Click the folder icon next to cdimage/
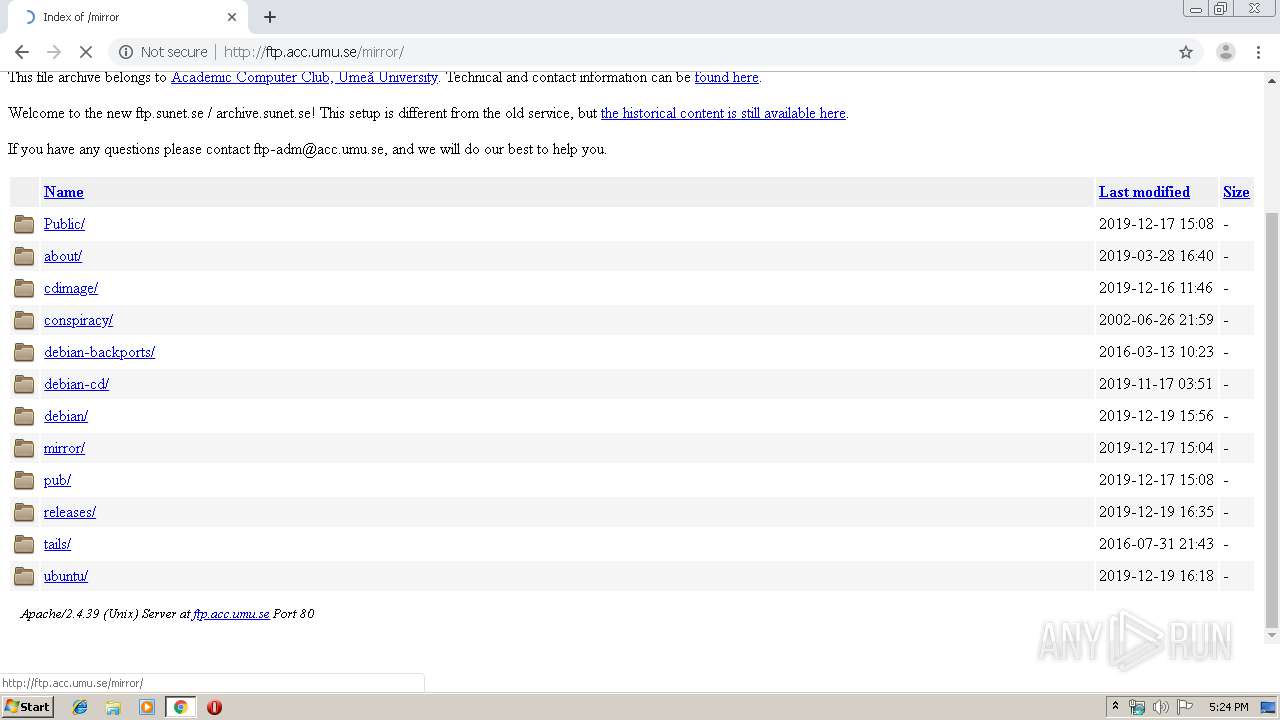The image size is (1280, 720). click(24, 288)
